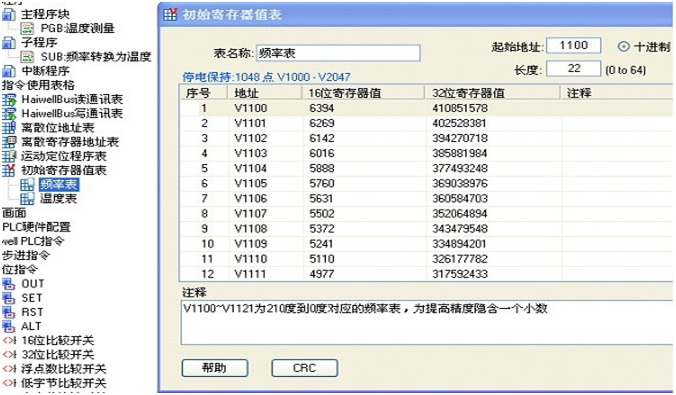Click the OUT instruction icon
The image size is (676, 395).
point(9,284)
